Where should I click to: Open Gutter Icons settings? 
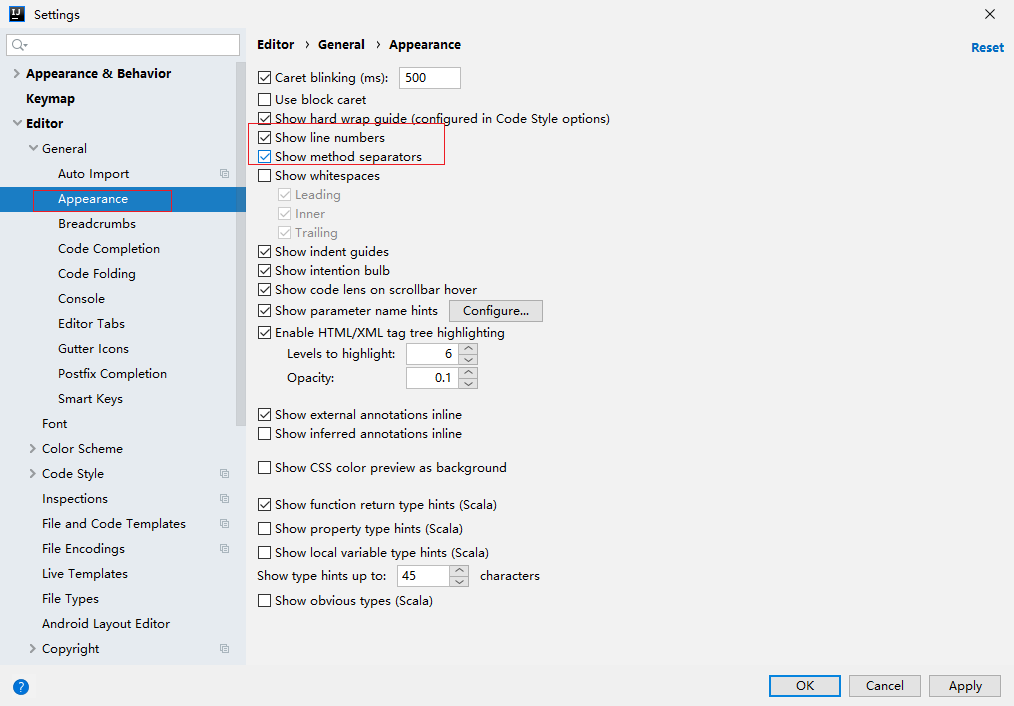93,348
